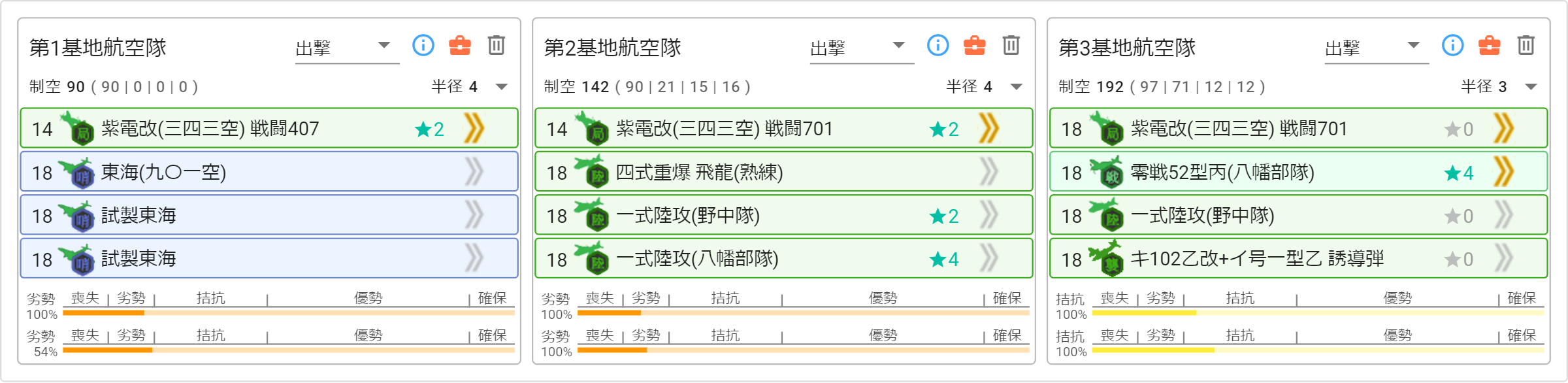Select 試製東海 in third slot
Viewport: 1568px width, 383px height.
269,215
